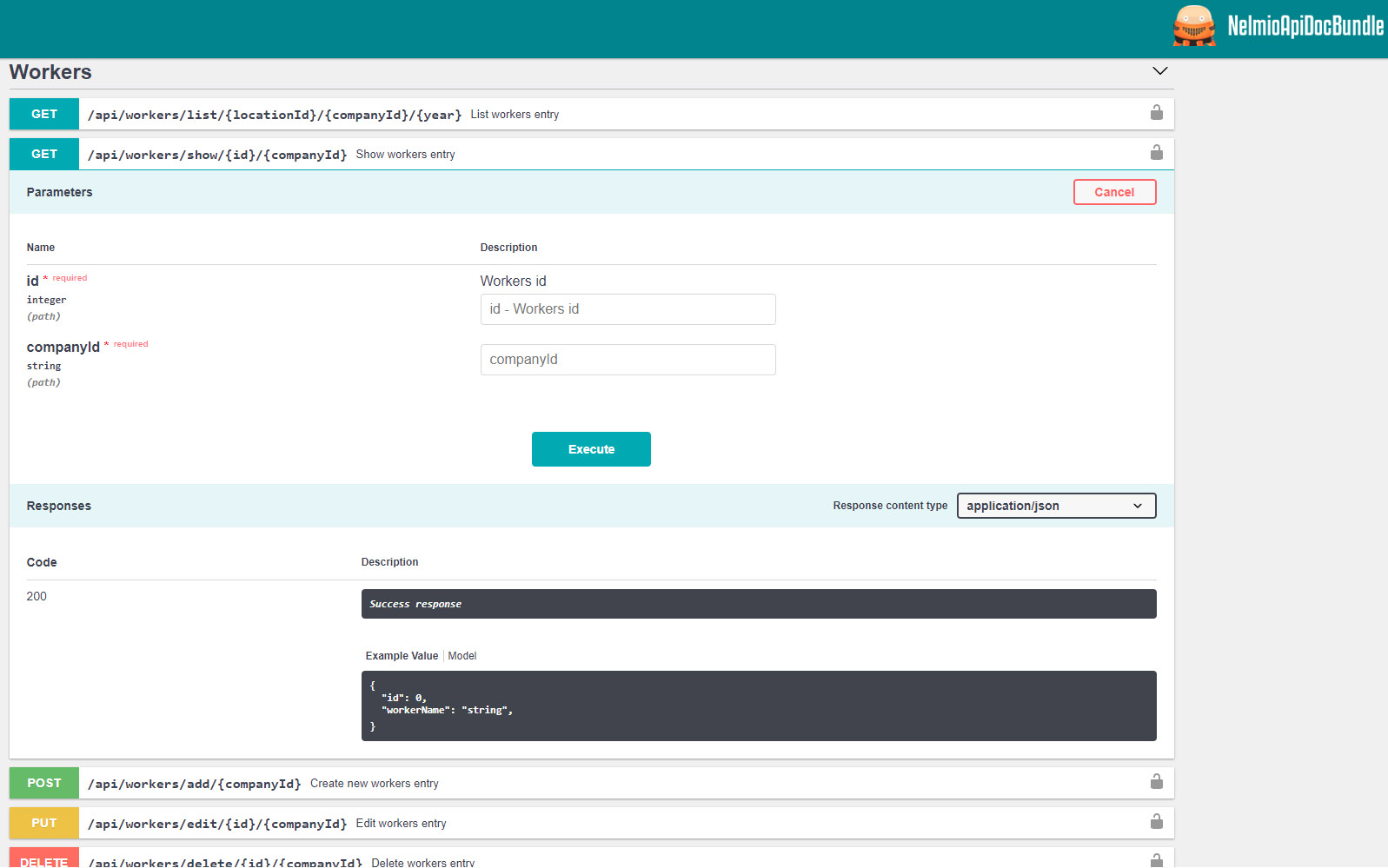Viewport: 1388px width, 868px height.
Task: Click the lock icon on DELETE workers row
Action: coord(1156,860)
